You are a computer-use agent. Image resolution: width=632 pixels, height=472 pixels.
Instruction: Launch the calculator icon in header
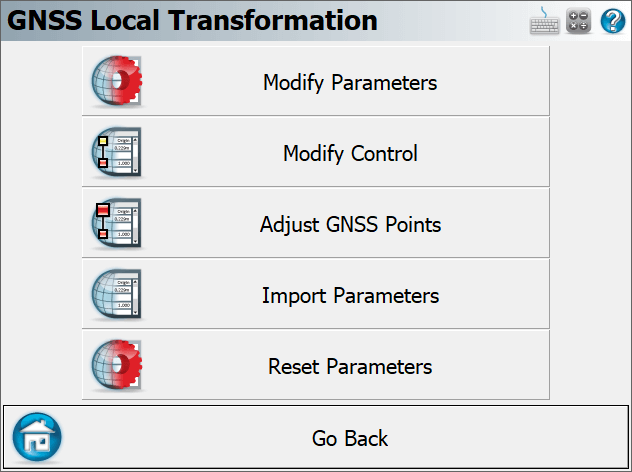tap(578, 21)
